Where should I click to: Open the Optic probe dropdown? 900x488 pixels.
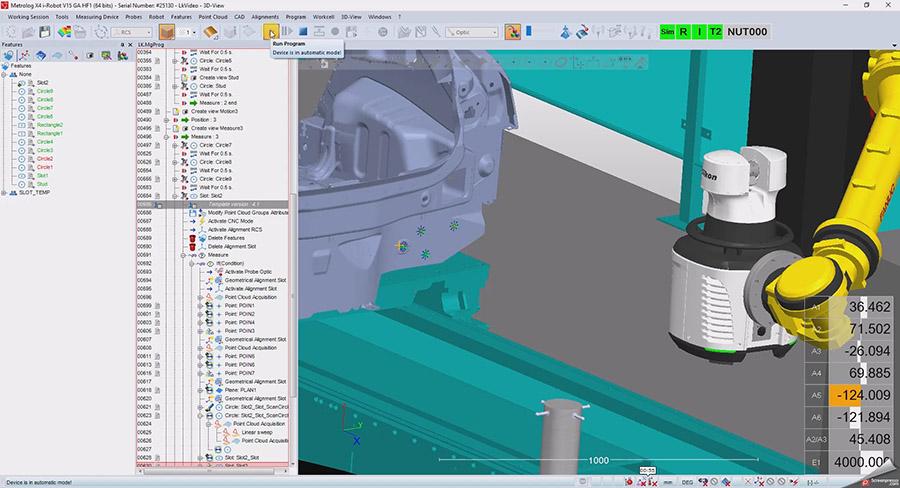click(x=471, y=32)
